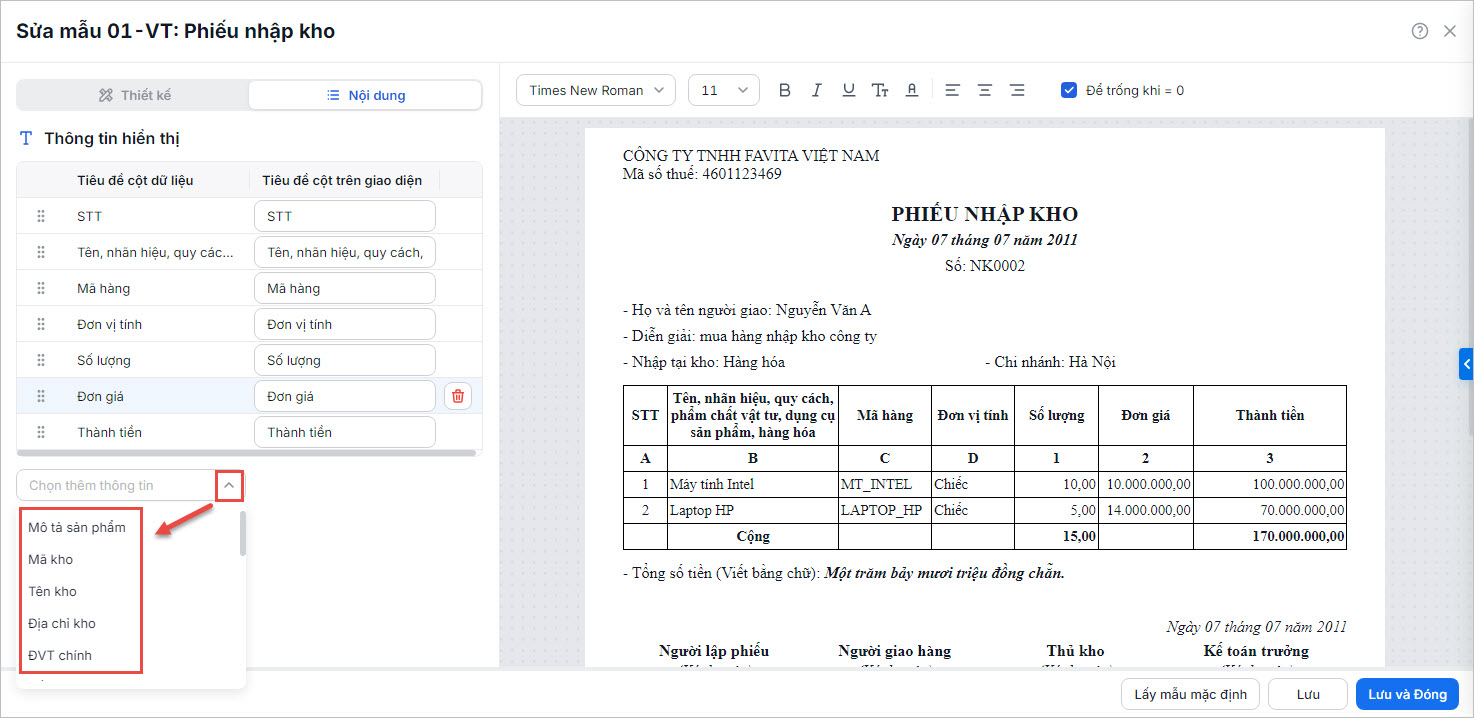This screenshot has height=718, width=1474.
Task: Toggle bold formatting
Action: click(x=785, y=90)
